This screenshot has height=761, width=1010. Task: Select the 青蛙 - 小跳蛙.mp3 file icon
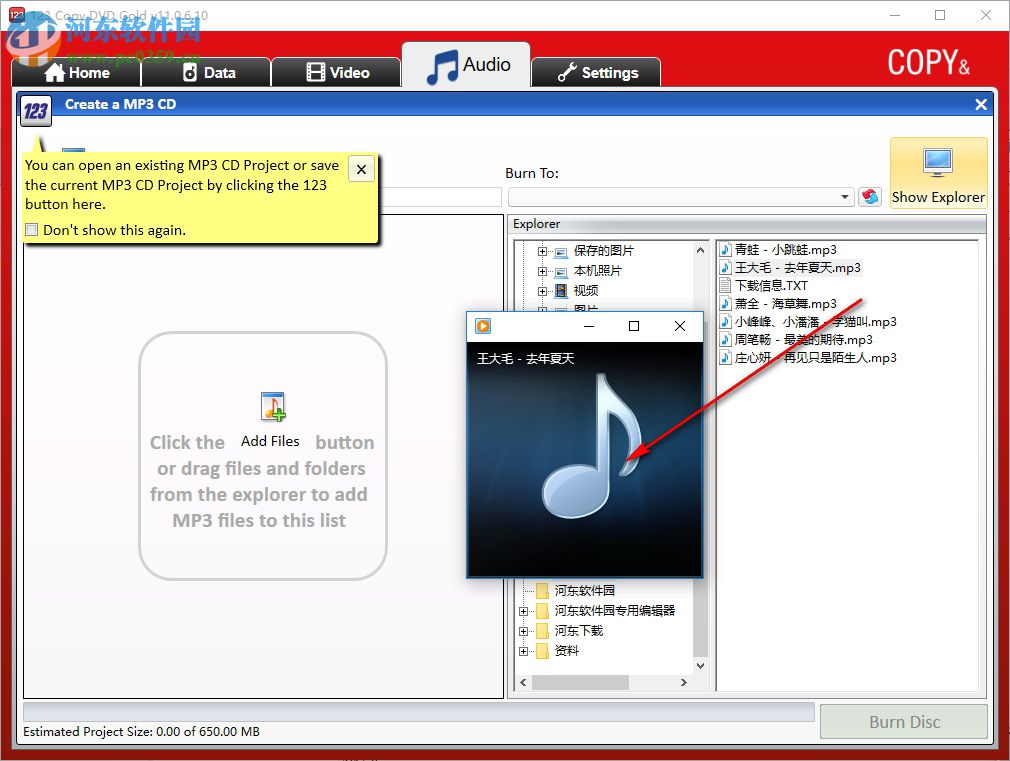(725, 249)
